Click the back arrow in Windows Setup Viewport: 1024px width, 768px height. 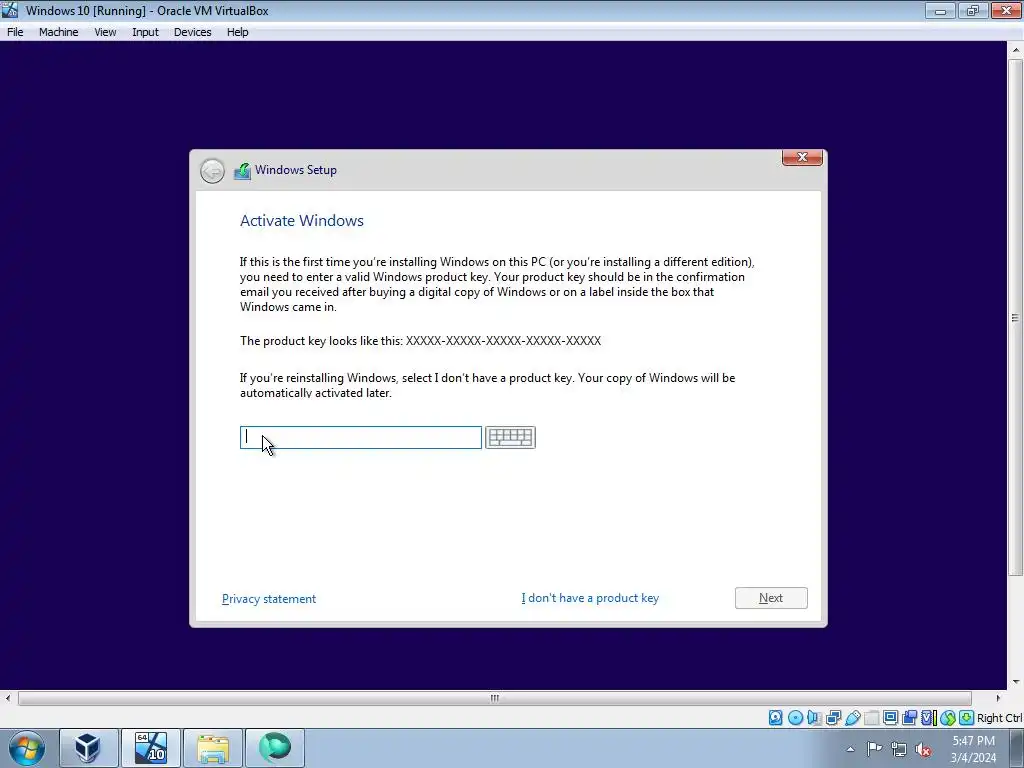pyautogui.click(x=212, y=171)
